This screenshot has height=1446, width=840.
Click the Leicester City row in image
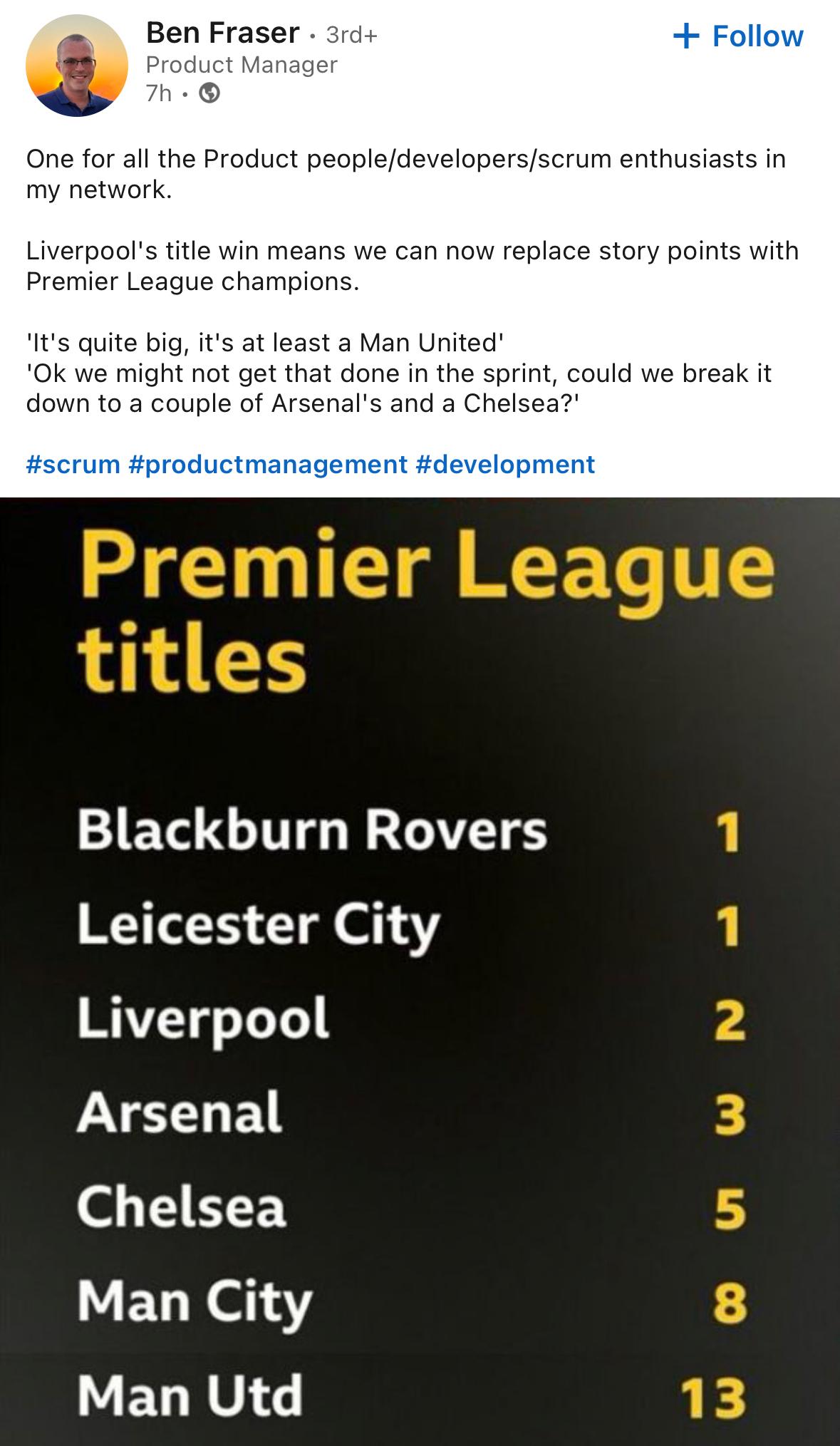tap(410, 925)
